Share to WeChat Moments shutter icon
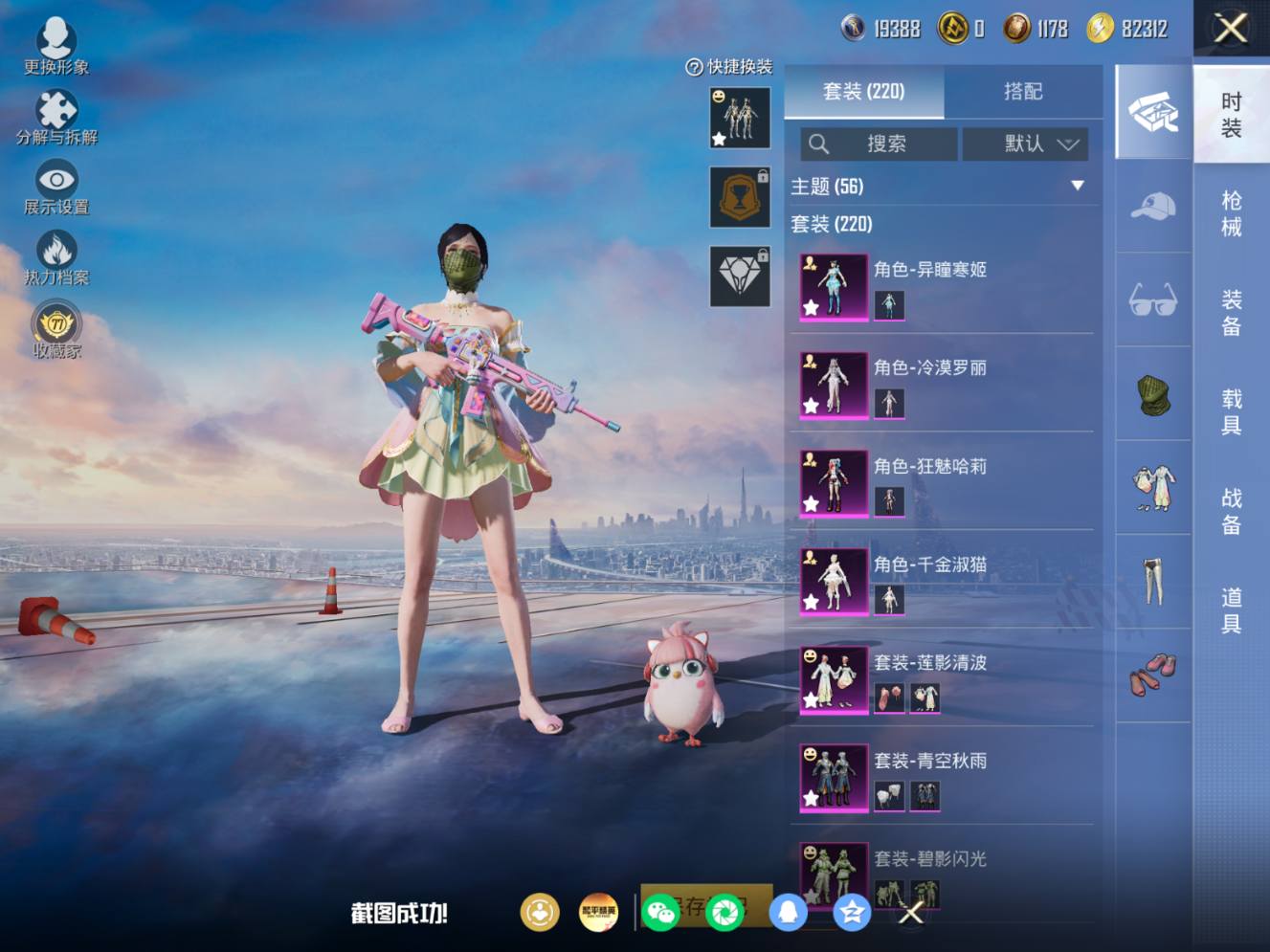Screen dimensions: 1270x952 coord(724,913)
